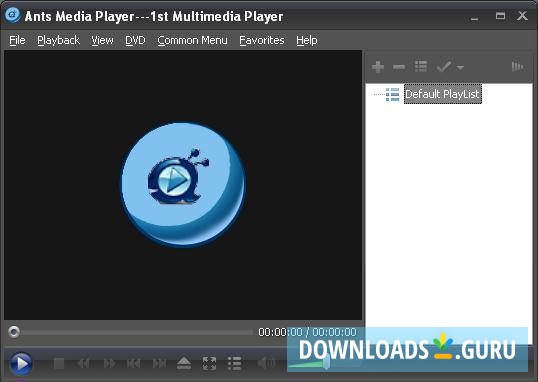Add an item with the plus icon
Image resolution: width=538 pixels, height=382 pixels.
(x=378, y=67)
